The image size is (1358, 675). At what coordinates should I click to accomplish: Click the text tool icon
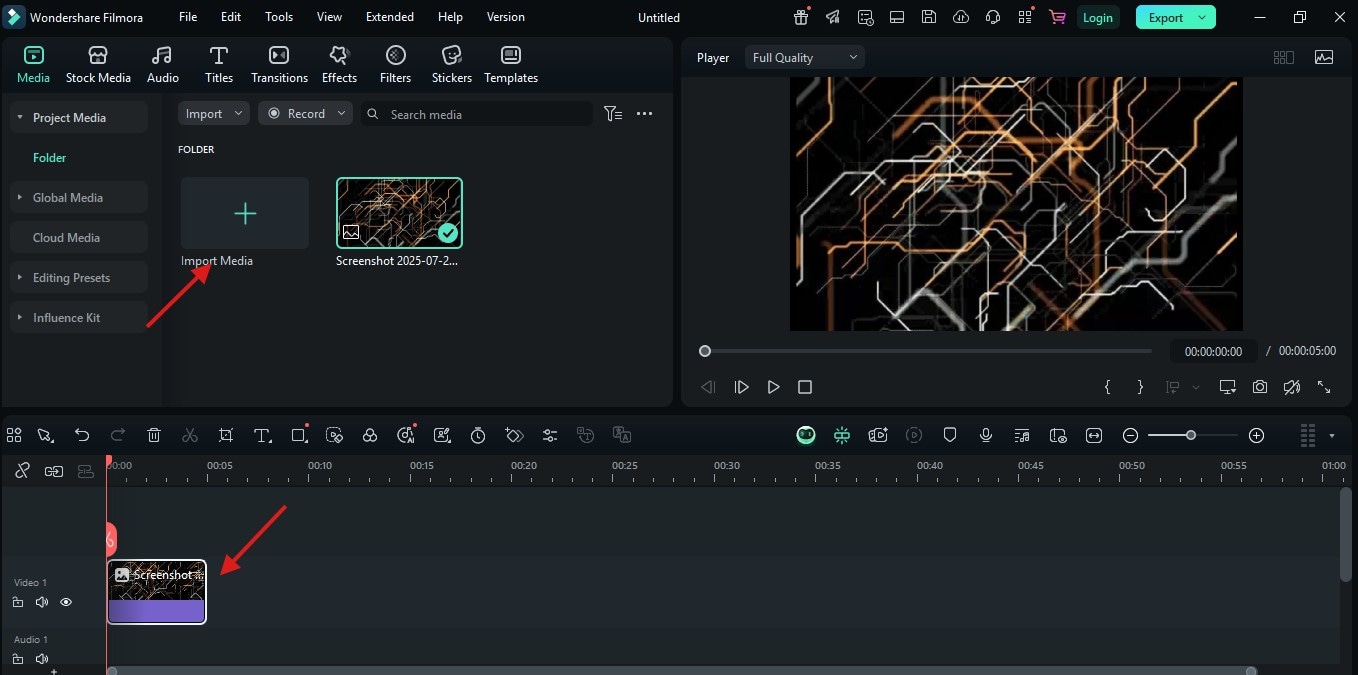tap(262, 435)
